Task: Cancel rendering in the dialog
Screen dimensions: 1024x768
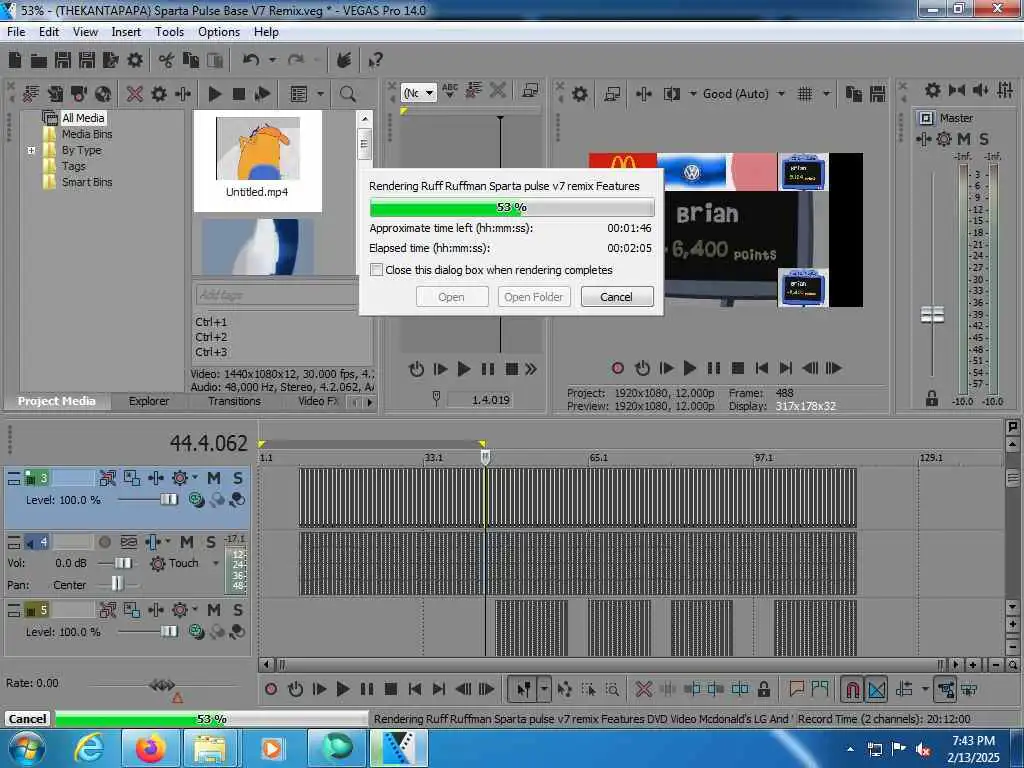Action: pyautogui.click(x=616, y=297)
